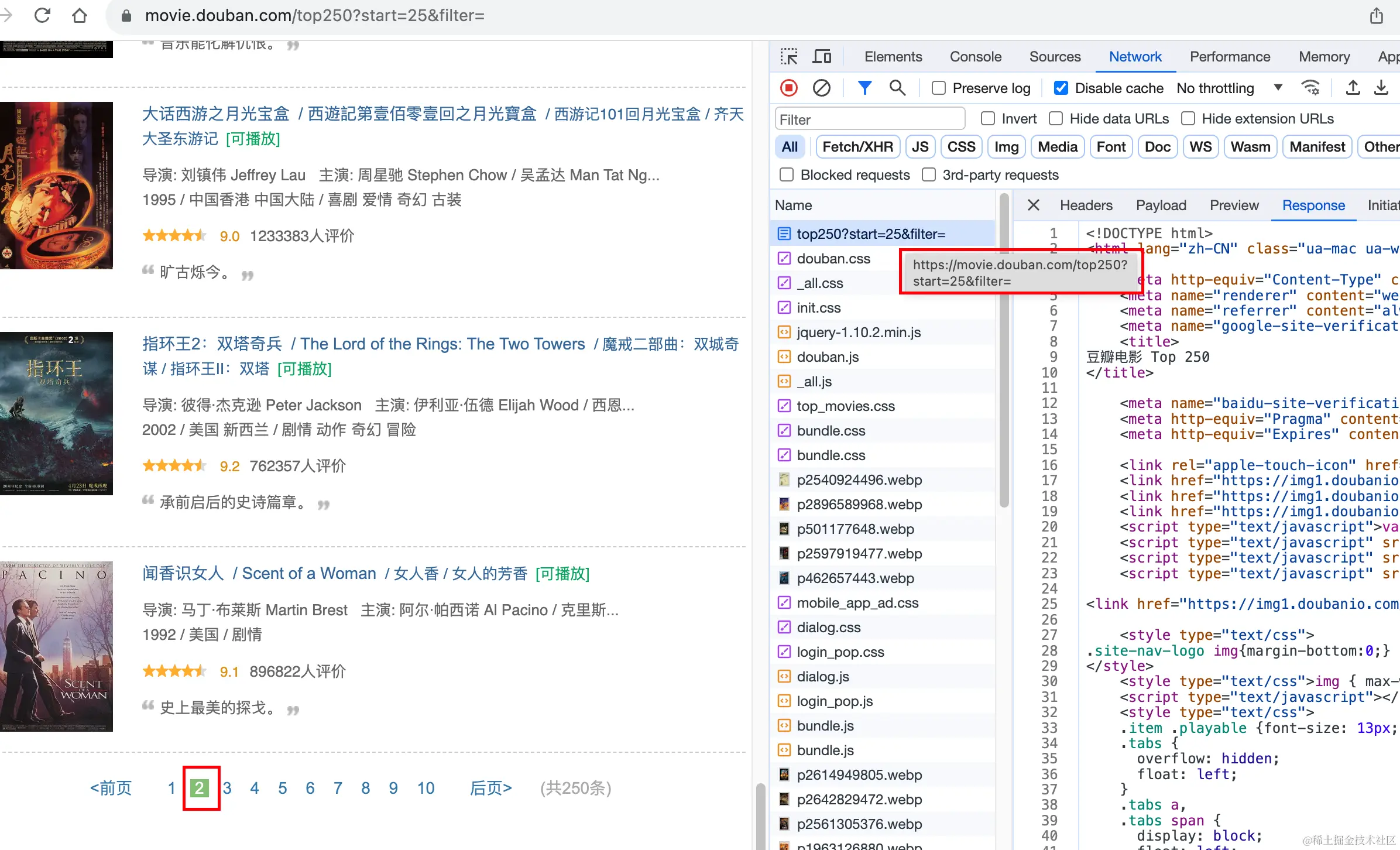
Task: Filter requests by Manifest type
Action: click(x=1317, y=147)
